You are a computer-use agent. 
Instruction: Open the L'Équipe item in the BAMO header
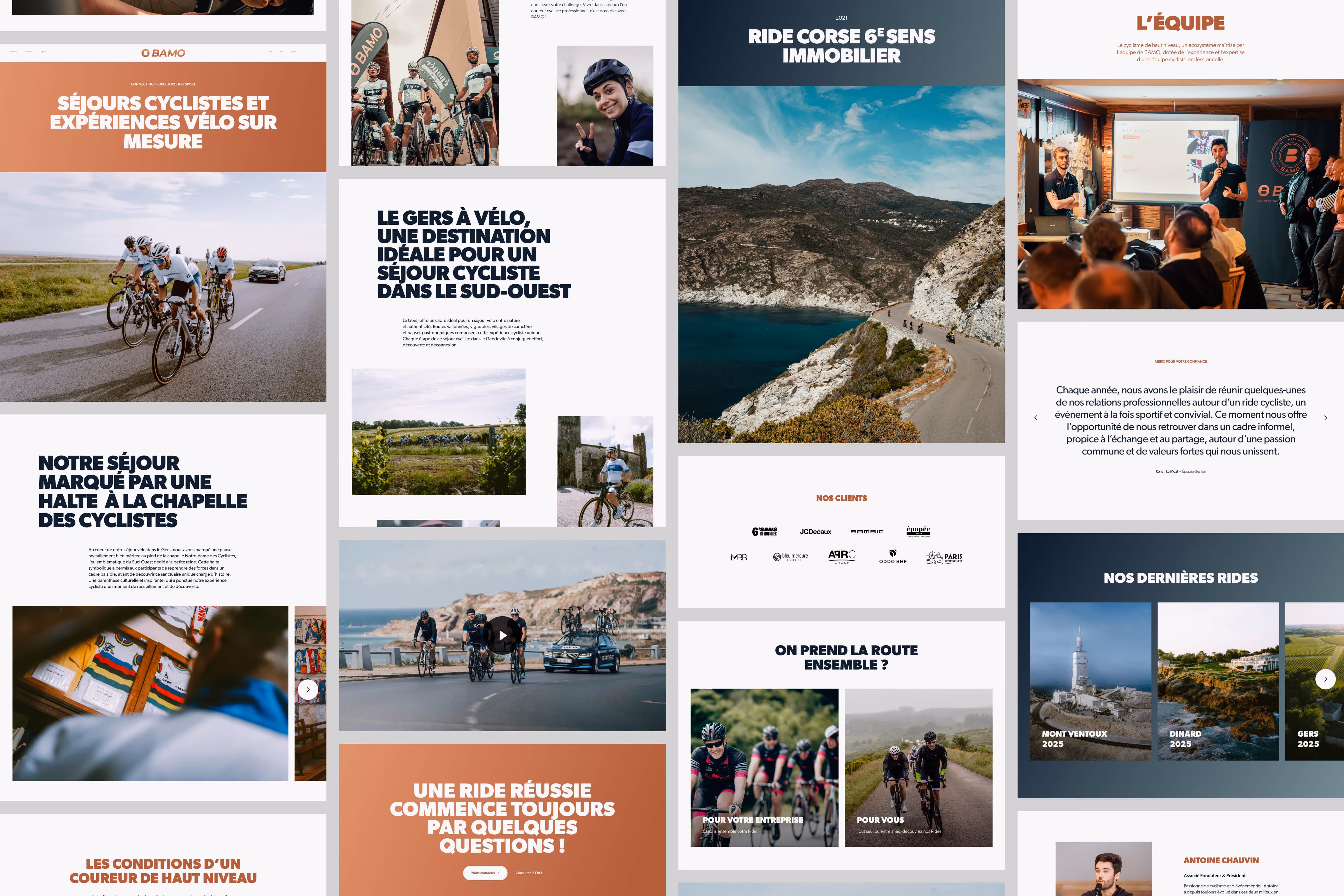point(44,52)
